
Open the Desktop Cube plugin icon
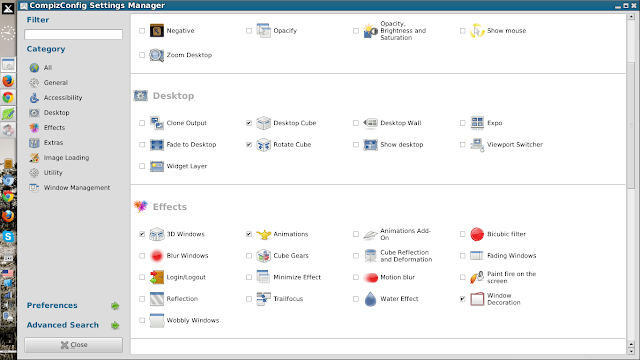pyautogui.click(x=264, y=123)
